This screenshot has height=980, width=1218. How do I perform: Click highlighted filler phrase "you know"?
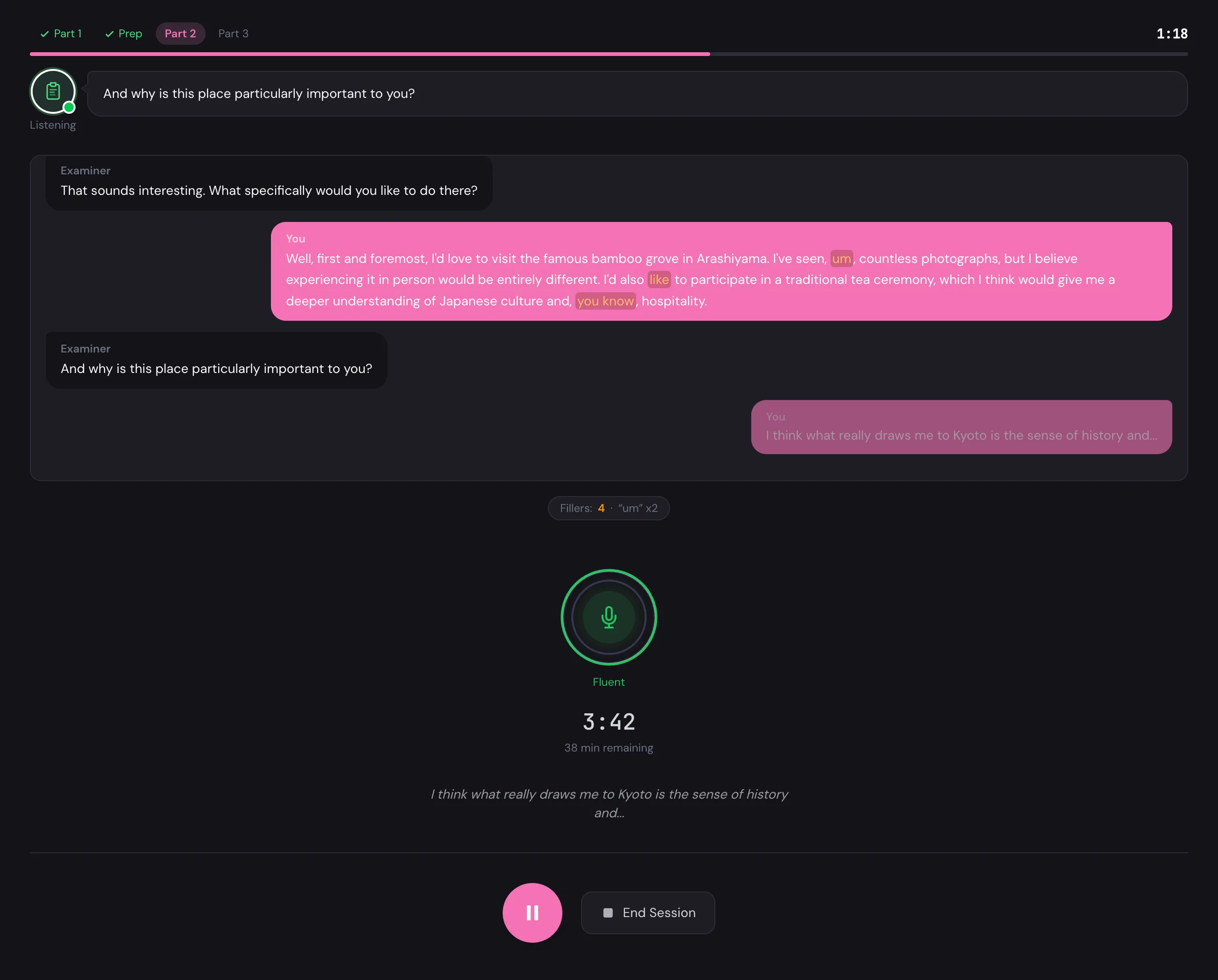coord(605,301)
